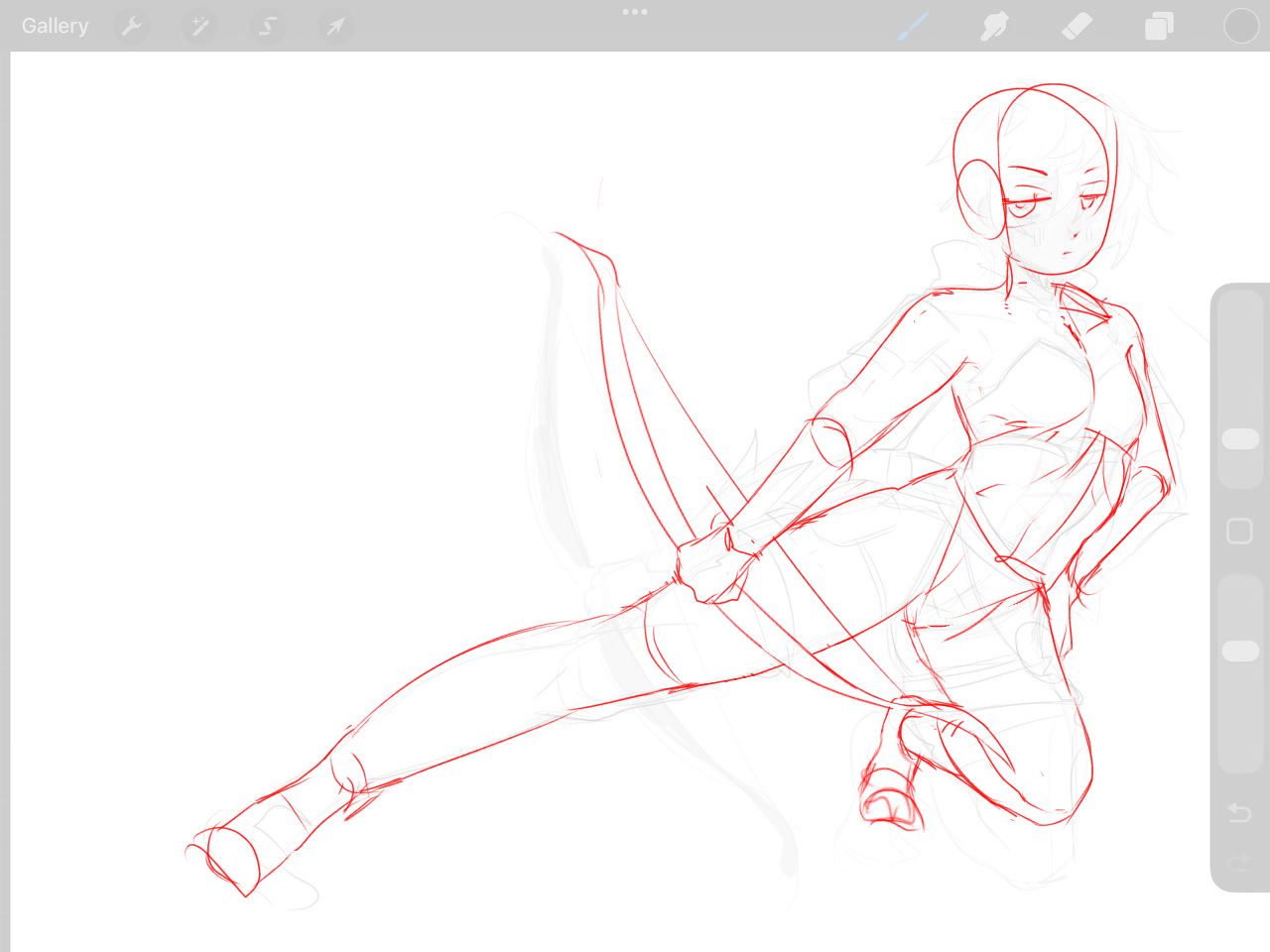Open the Gallery view

[55, 26]
